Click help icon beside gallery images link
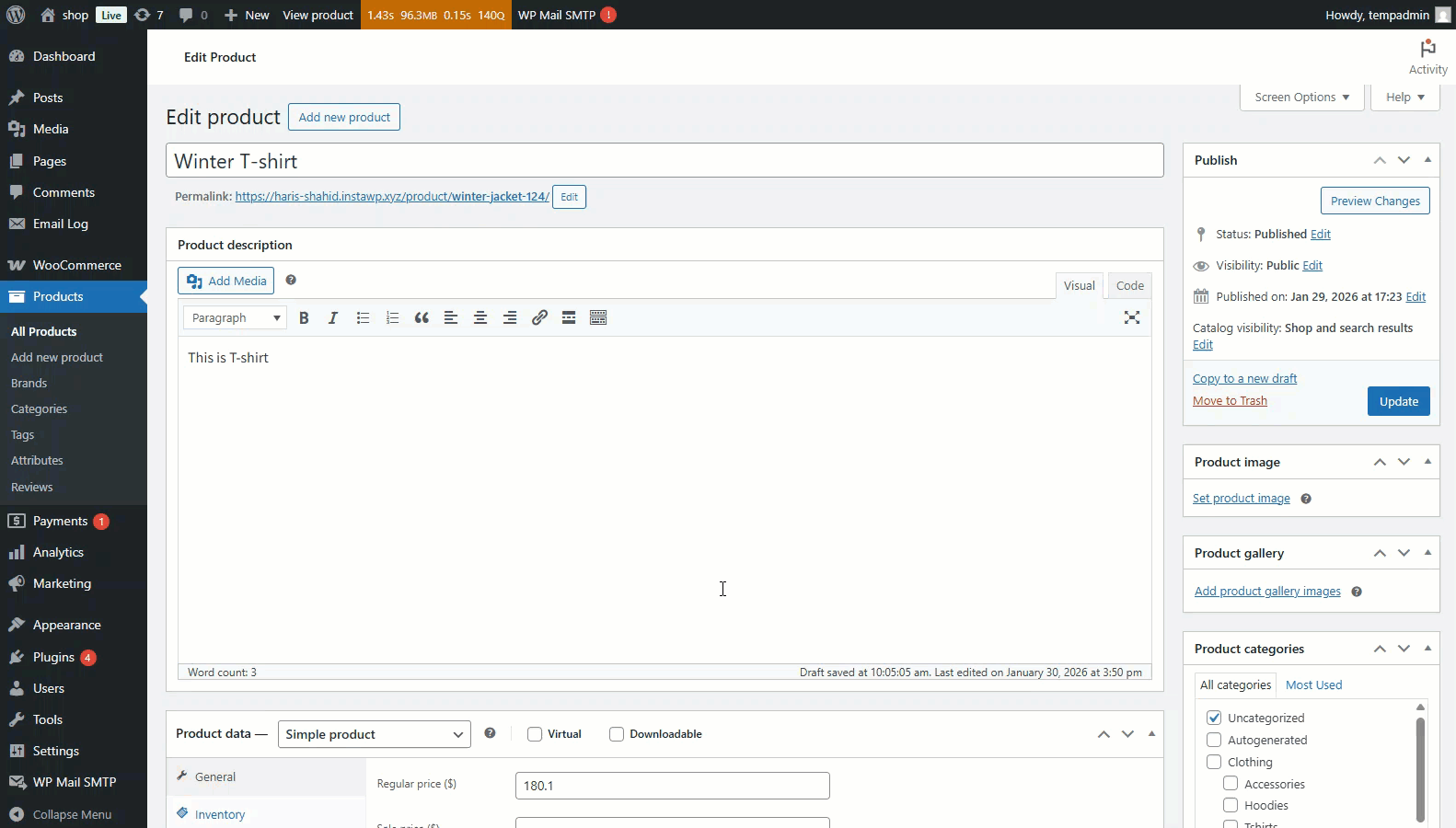1456x828 pixels. [x=1357, y=592]
